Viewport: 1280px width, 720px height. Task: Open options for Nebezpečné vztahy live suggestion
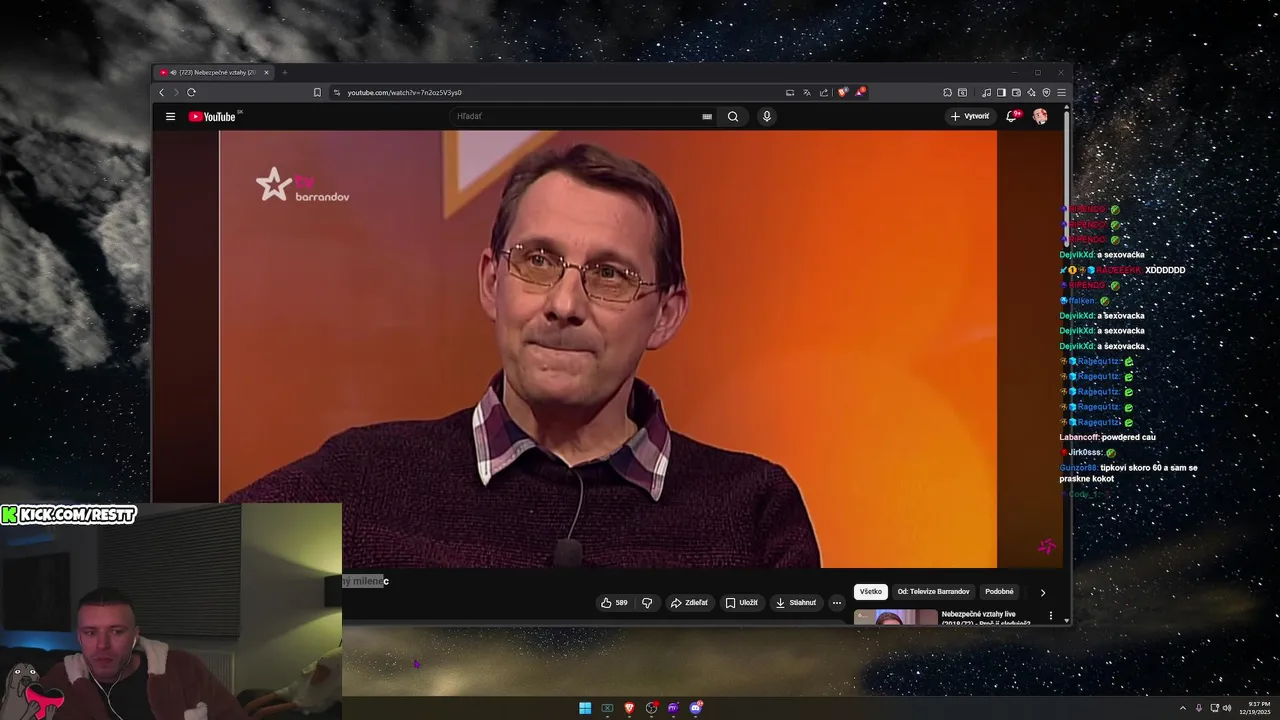pos(1050,616)
